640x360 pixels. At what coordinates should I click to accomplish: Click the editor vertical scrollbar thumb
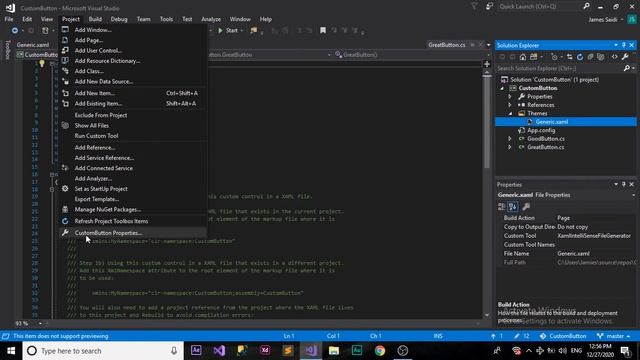(487, 122)
